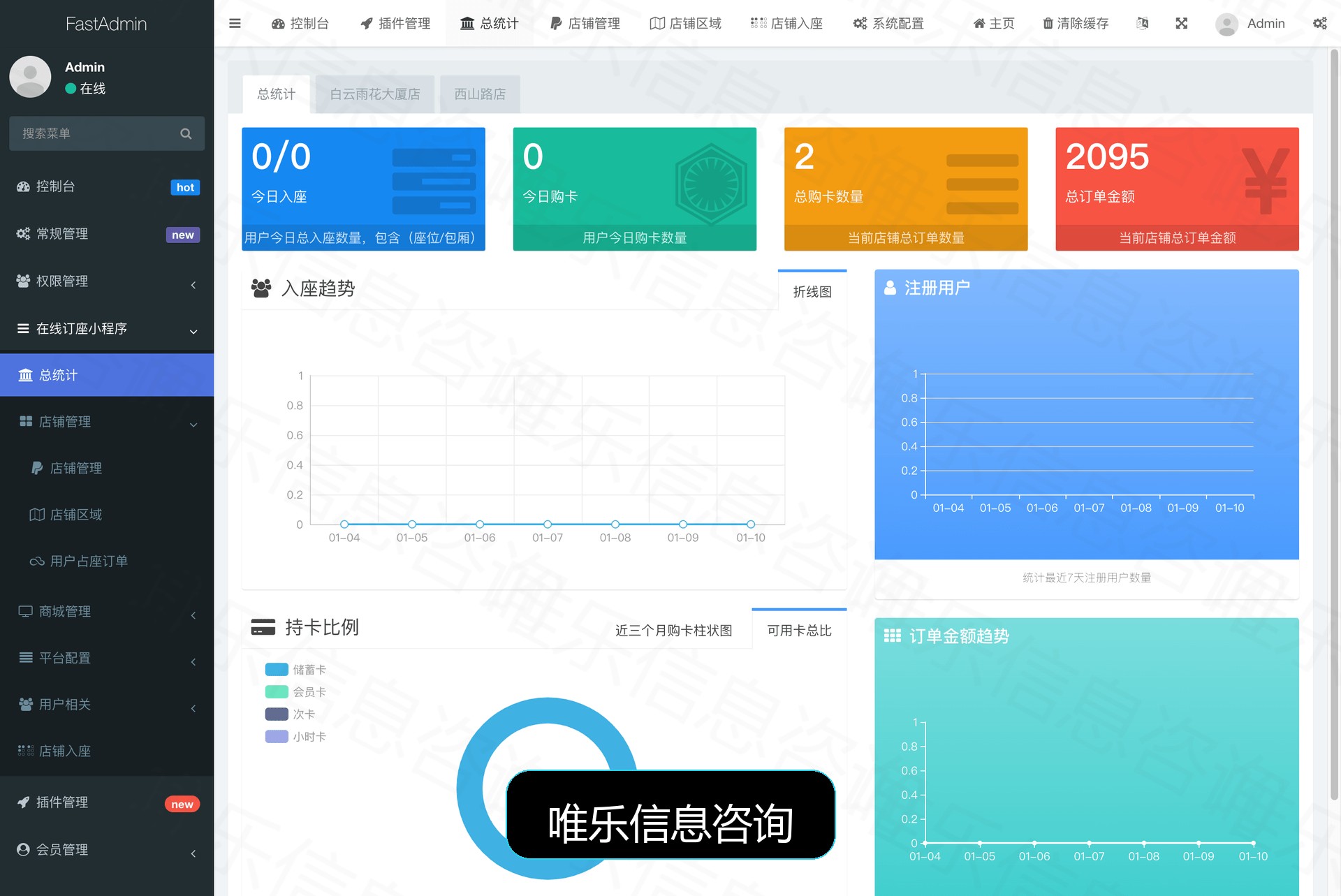The width and height of the screenshot is (1341, 896).
Task: Enter fullscreen mode using the expand icon
Action: 1182,24
